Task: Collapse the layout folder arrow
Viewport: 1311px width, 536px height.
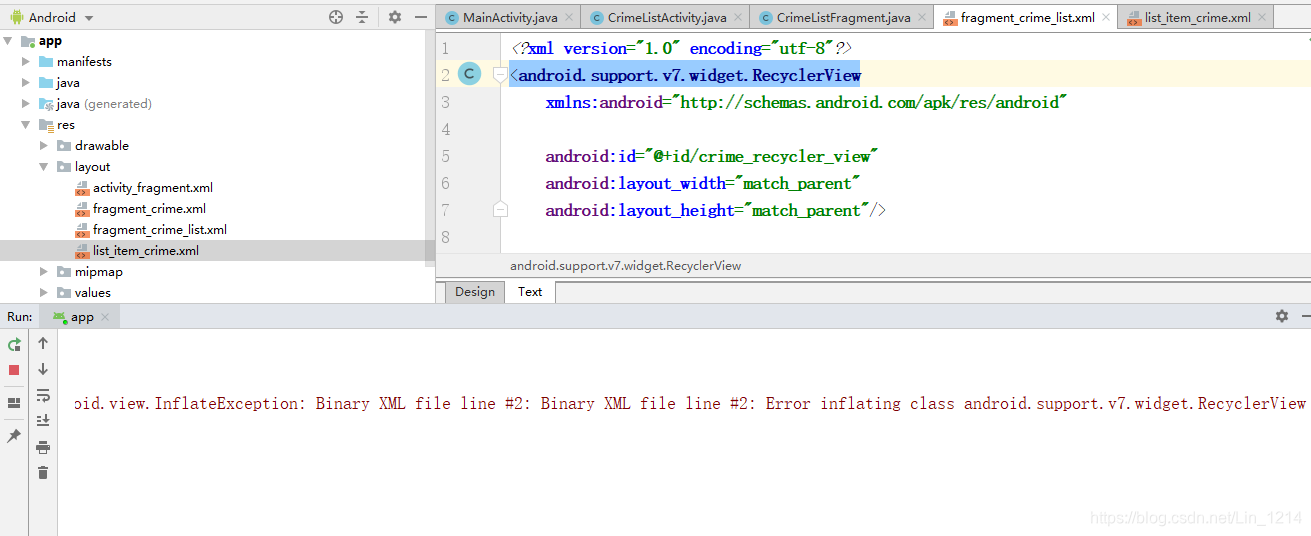Action: tap(45, 166)
